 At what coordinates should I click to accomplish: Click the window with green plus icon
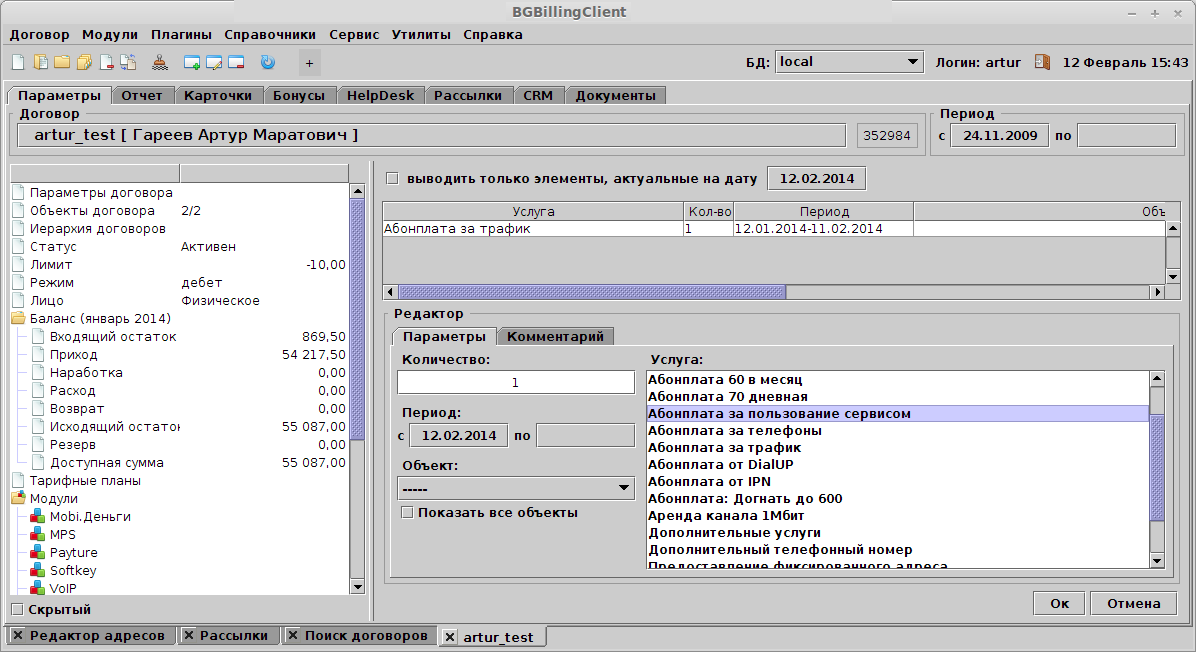(192, 62)
